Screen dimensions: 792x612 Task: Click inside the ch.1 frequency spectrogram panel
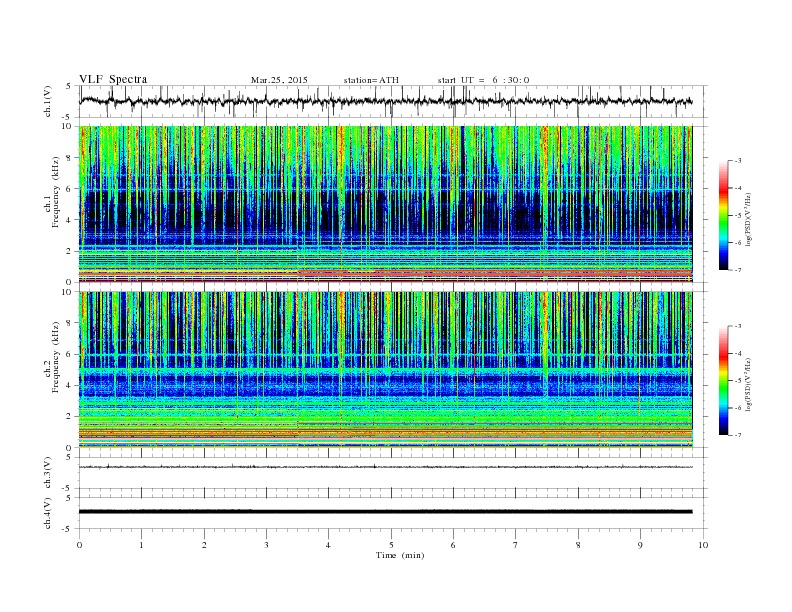point(386,204)
